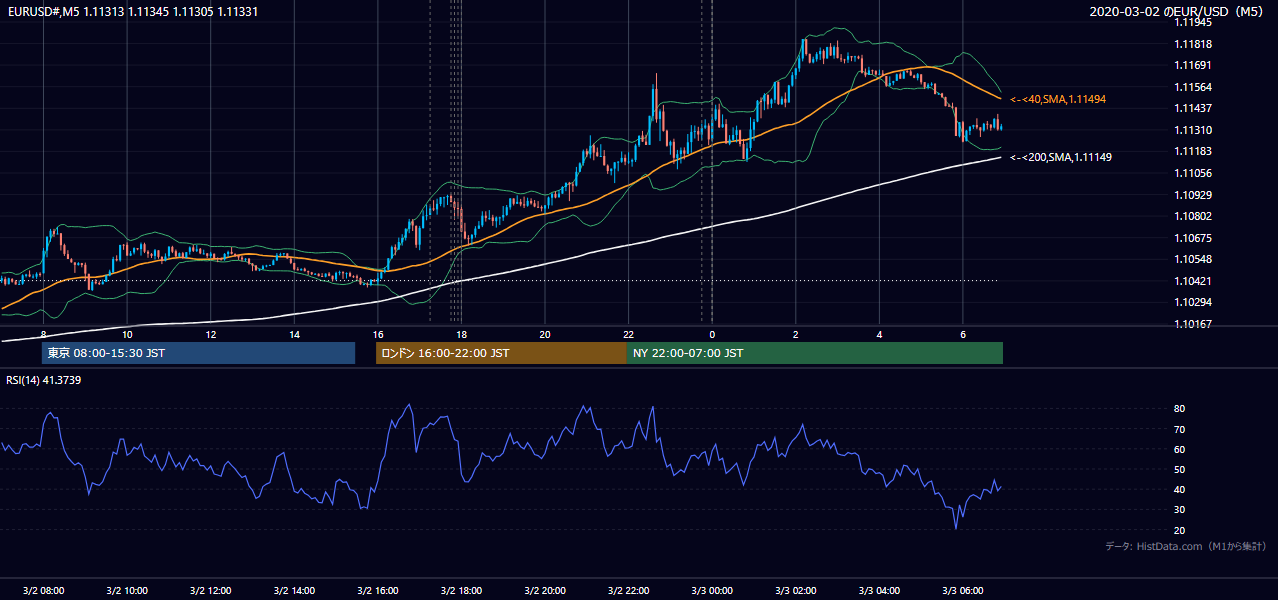Click price axis value 1.11691
Image resolution: width=1278 pixels, height=600 pixels.
1194,65
